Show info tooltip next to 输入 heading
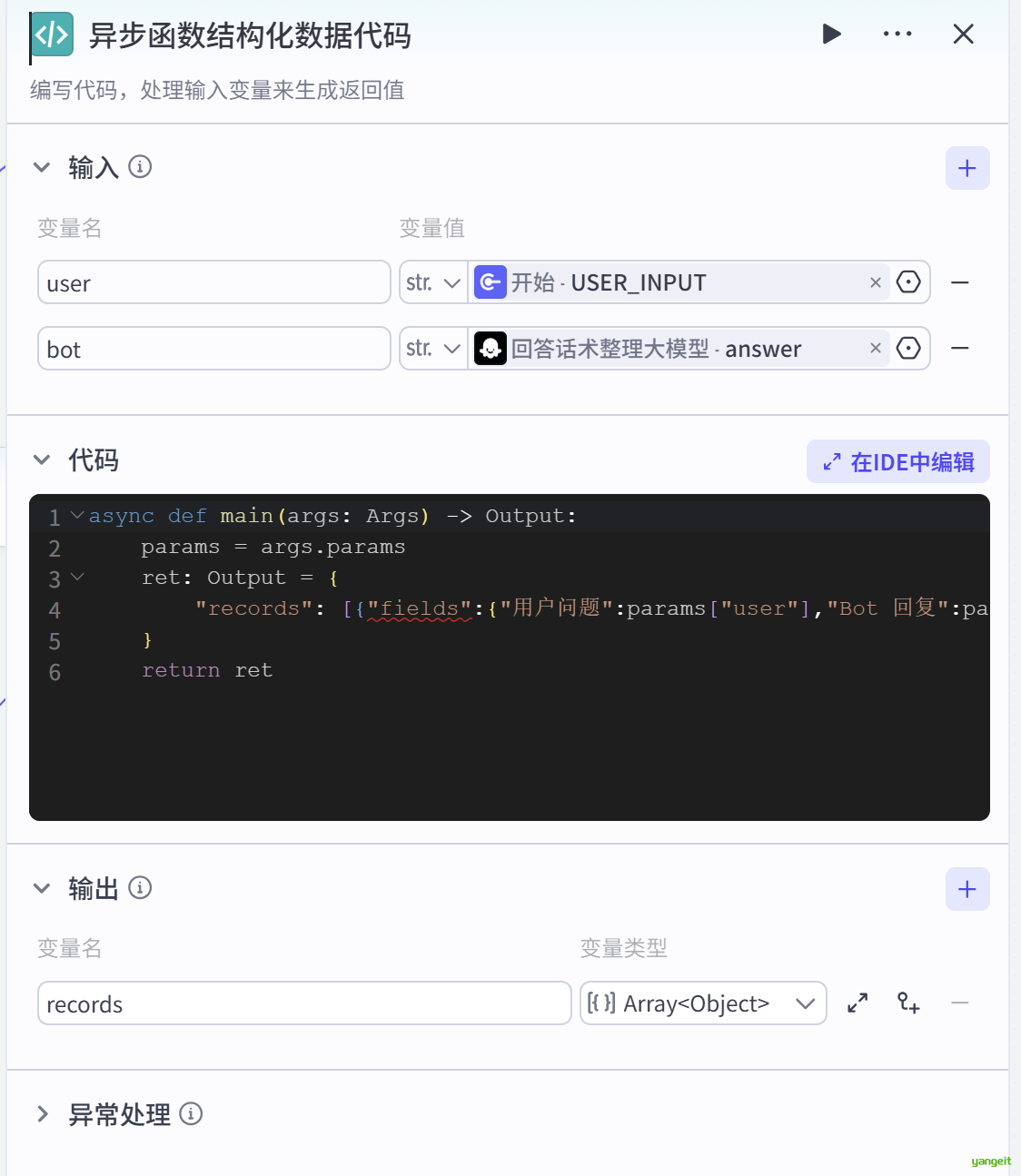 140,167
